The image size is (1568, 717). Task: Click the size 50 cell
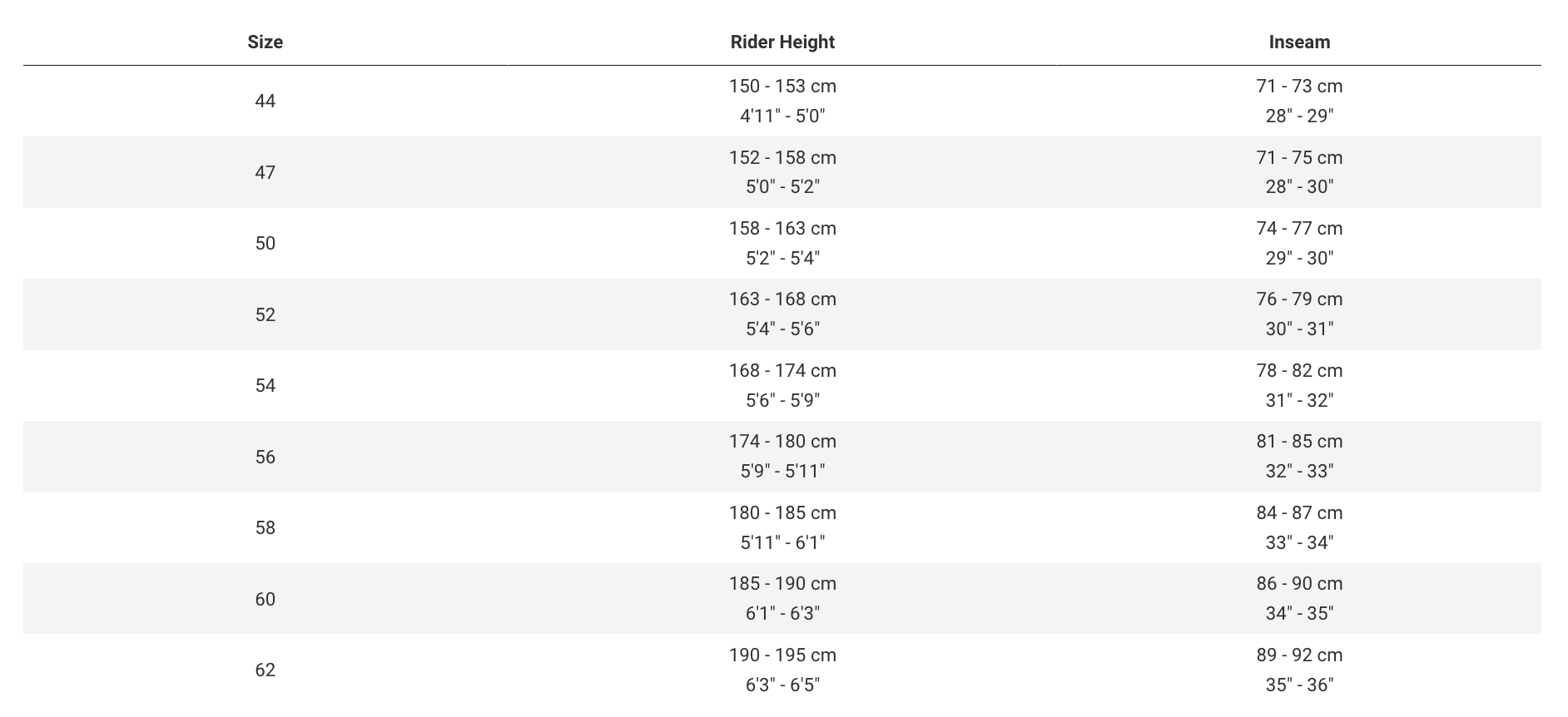pyautogui.click(x=265, y=243)
